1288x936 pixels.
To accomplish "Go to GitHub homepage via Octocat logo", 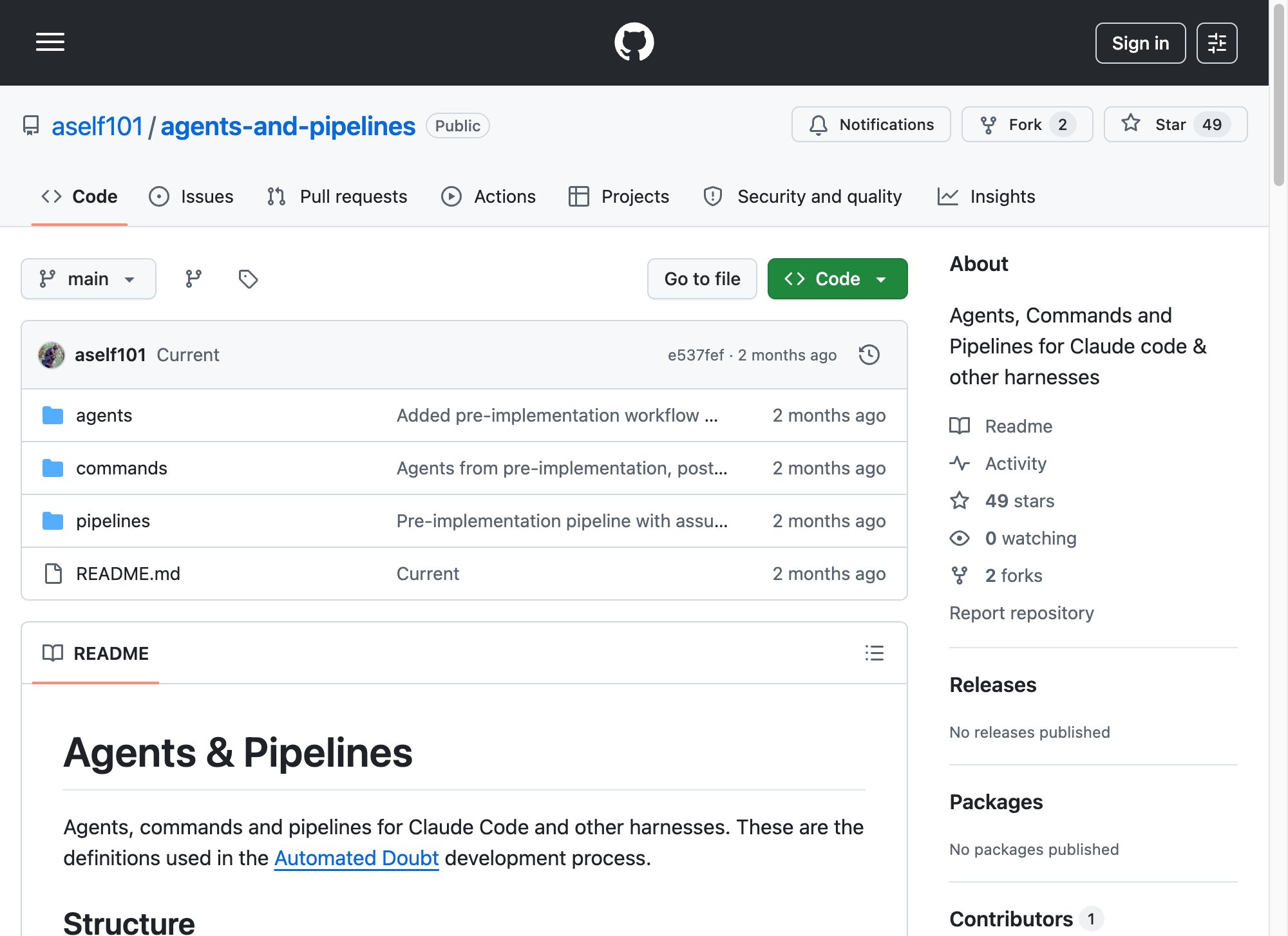I will coord(634,42).
